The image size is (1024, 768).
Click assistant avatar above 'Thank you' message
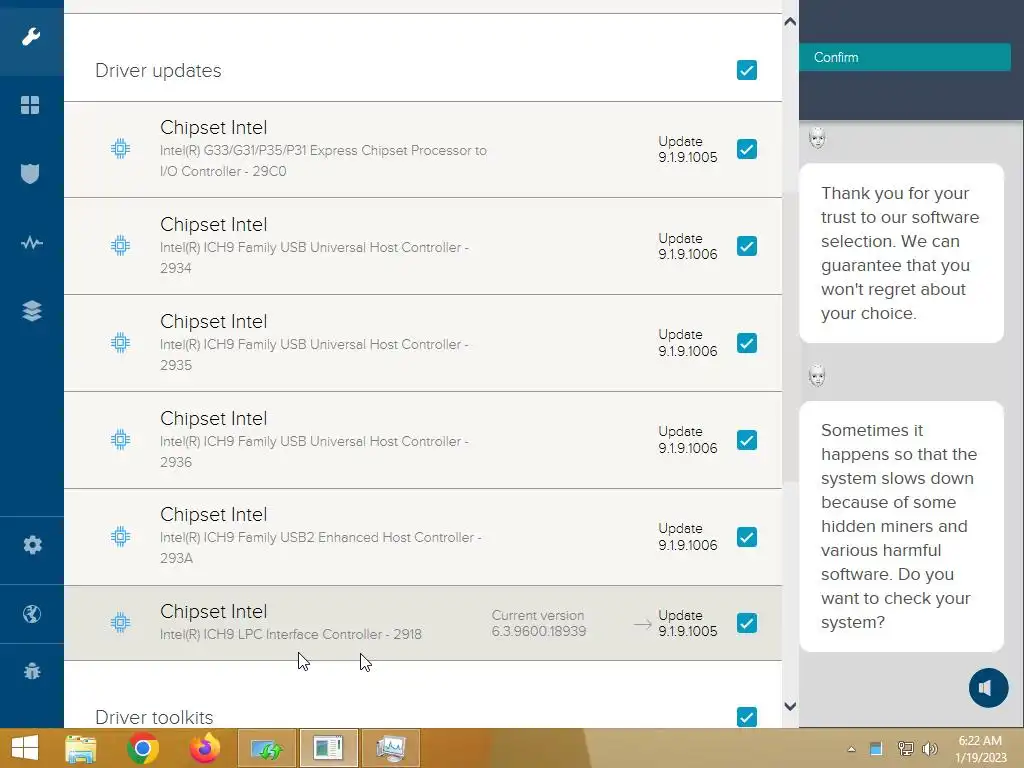click(x=817, y=138)
